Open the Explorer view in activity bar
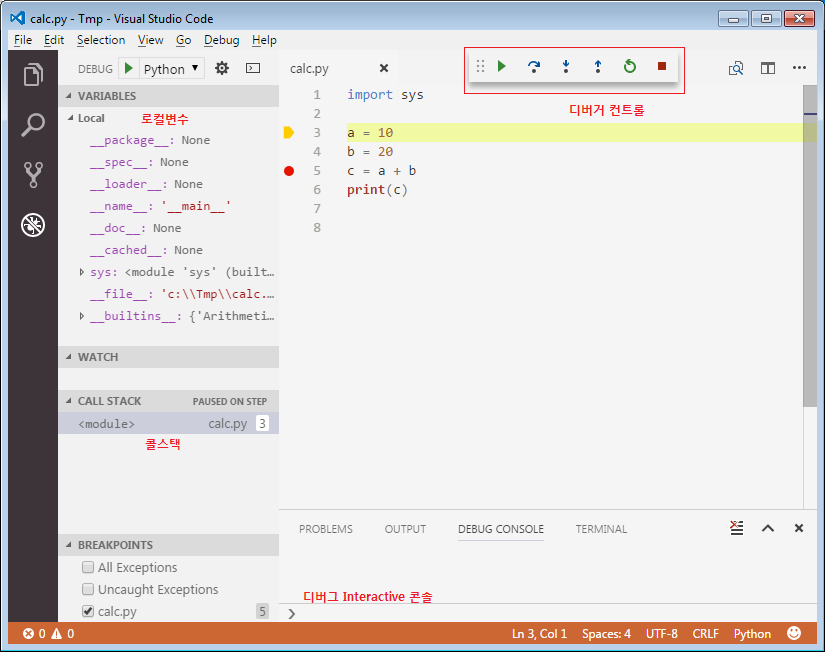The height and width of the screenshot is (652, 825). (33, 74)
